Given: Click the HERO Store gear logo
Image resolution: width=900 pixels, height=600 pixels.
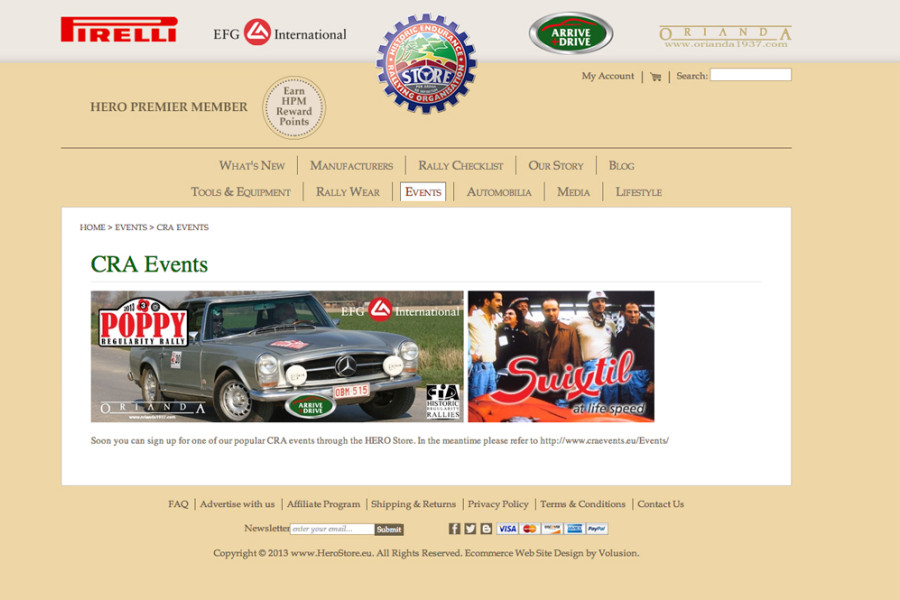Looking at the screenshot, I should pos(426,63).
